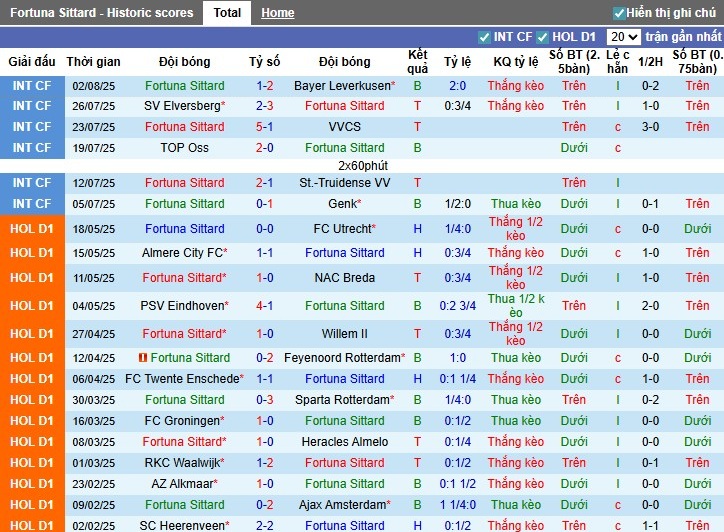
Task: Click the INT CF badge for Genk match
Action: pyautogui.click(x=32, y=204)
